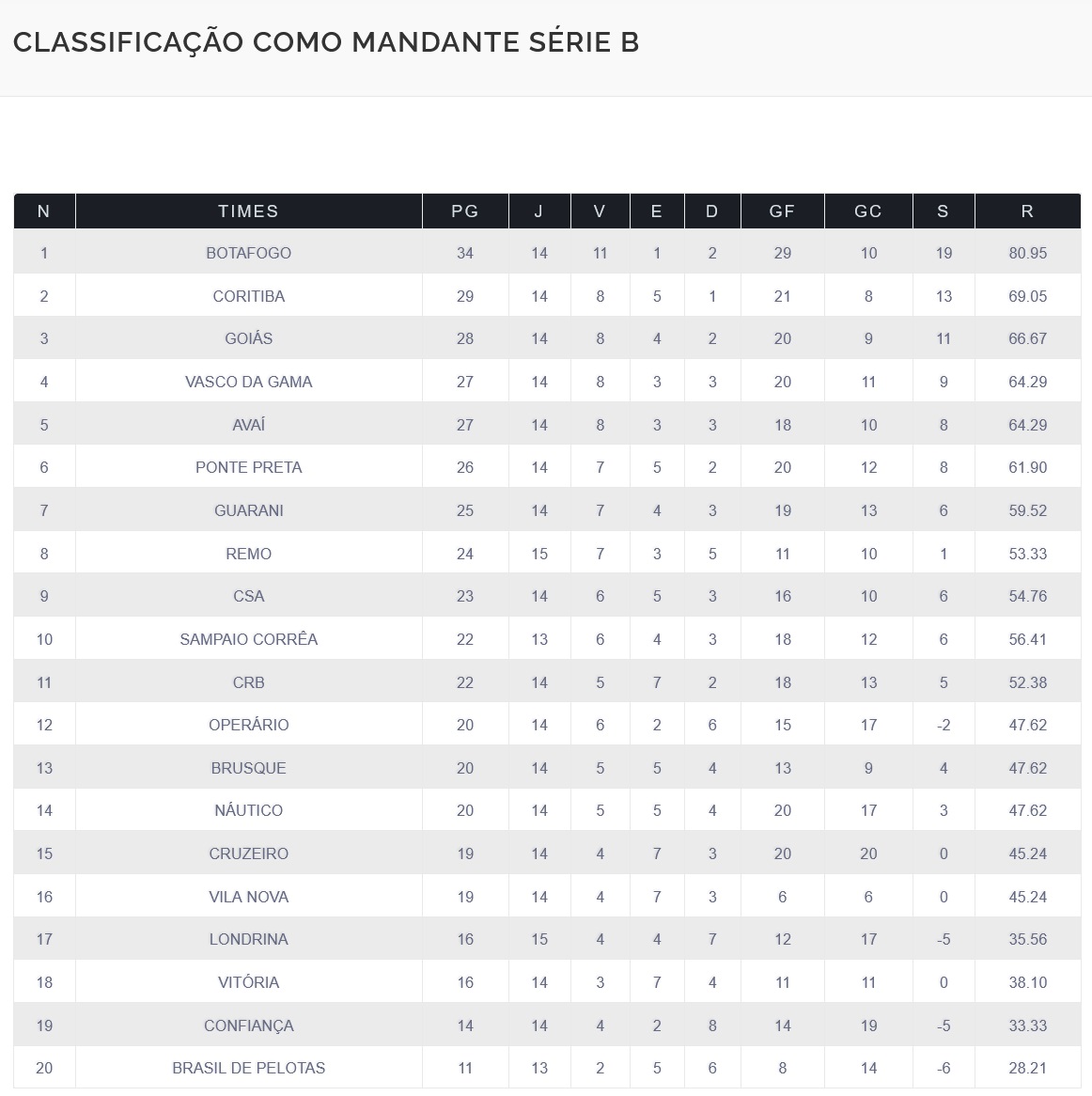Open the Botafogo team link
Screen dimensions: 1092x1096
pos(248,253)
